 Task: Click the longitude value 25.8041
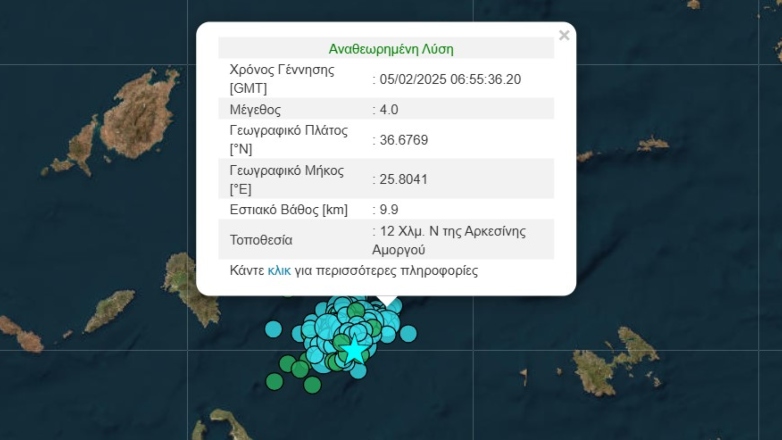403,180
